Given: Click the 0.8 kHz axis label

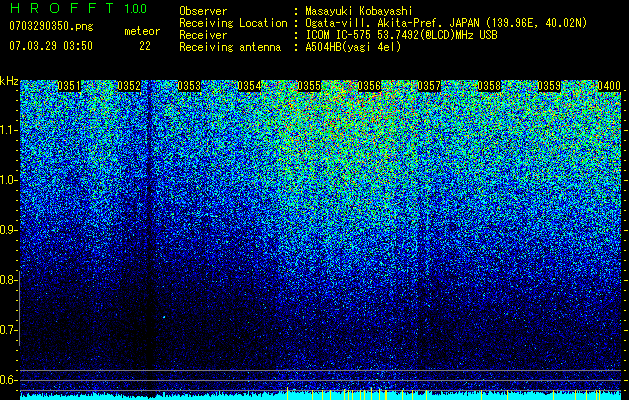Looking at the screenshot, I should (8, 280).
